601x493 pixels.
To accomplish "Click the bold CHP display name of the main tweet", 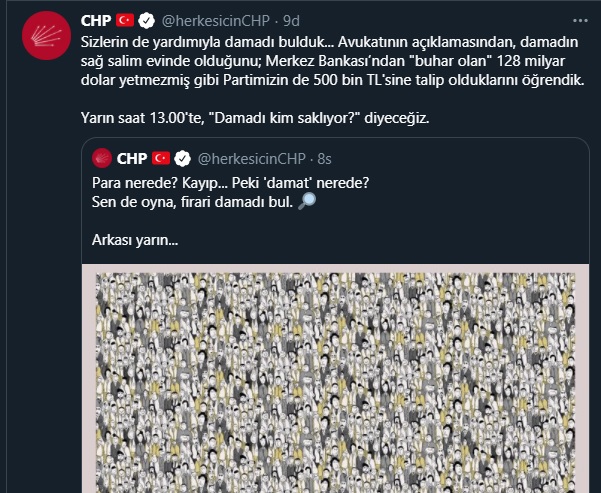I will (x=96, y=21).
